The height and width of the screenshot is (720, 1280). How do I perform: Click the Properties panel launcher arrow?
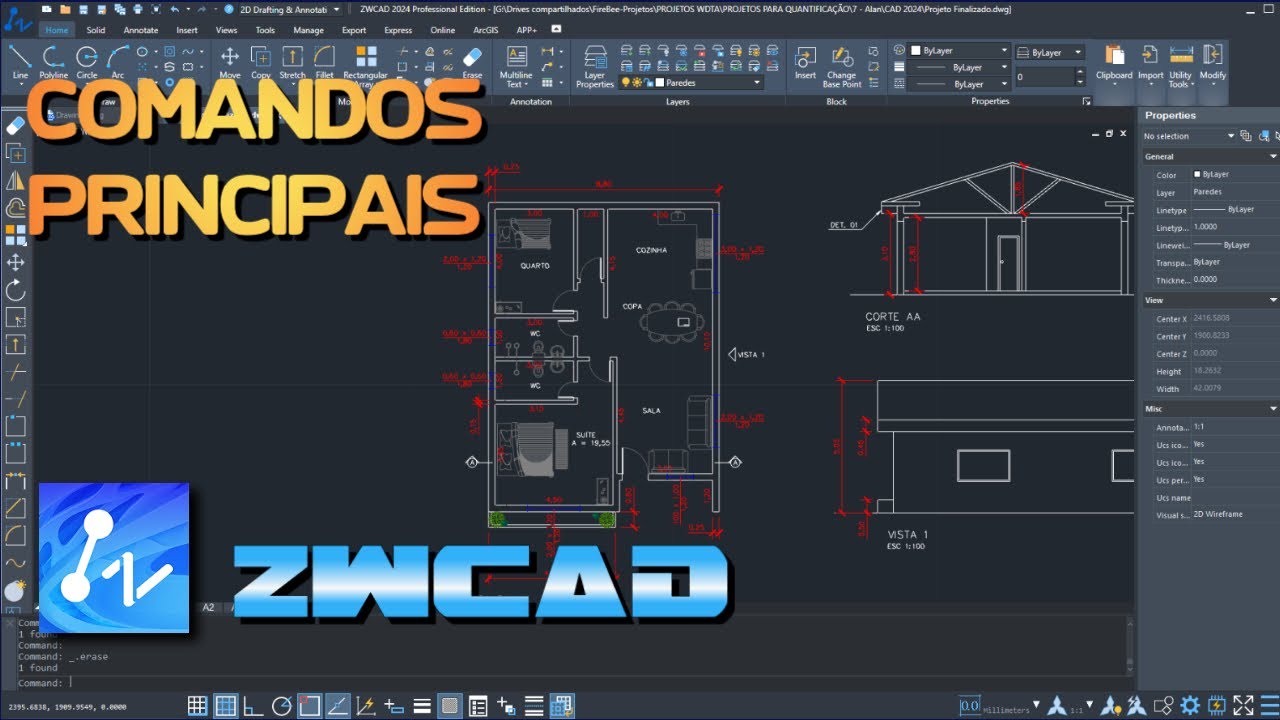click(x=1086, y=102)
